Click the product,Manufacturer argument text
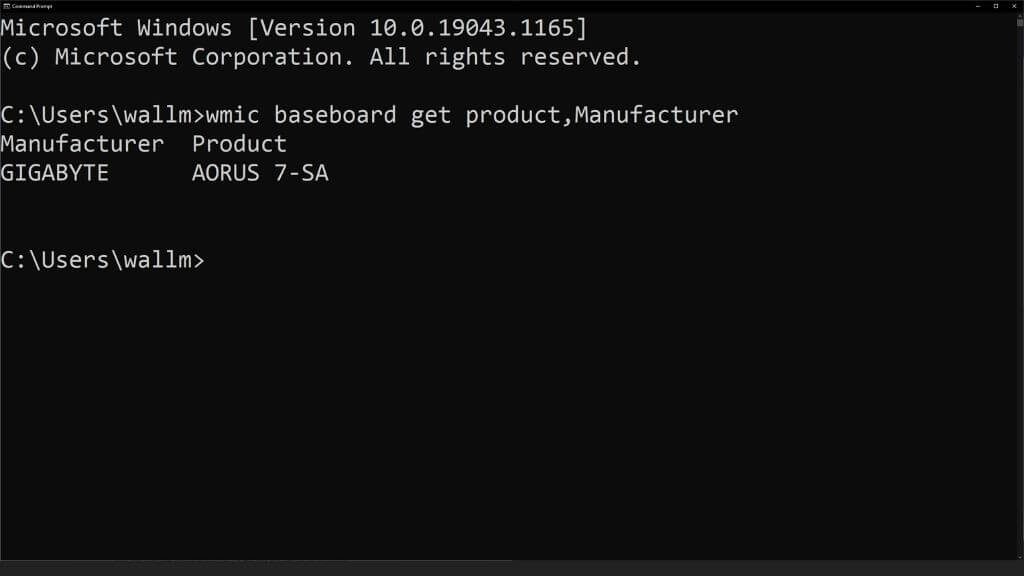 coord(602,115)
